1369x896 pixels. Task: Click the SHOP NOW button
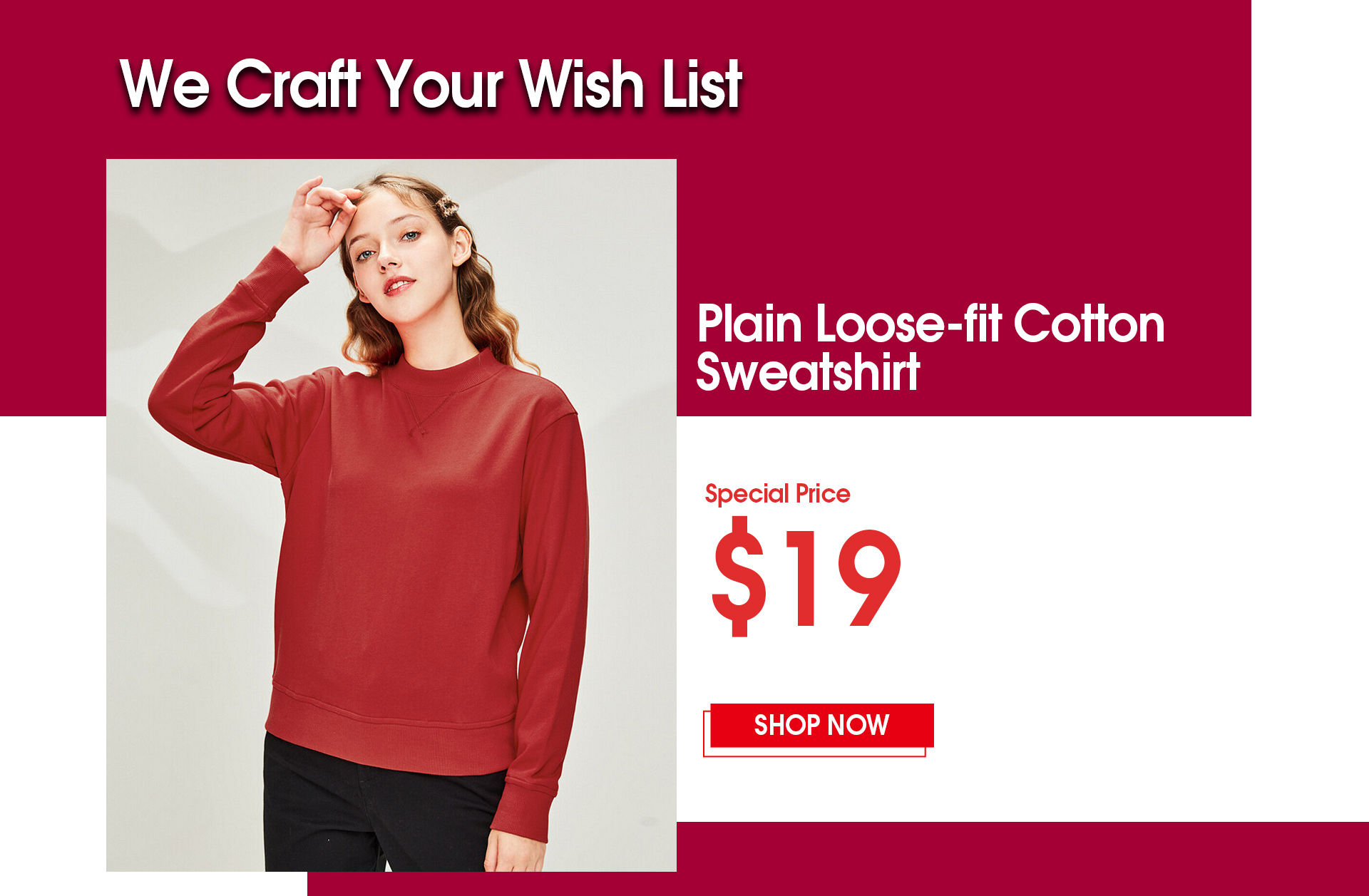coord(821,725)
